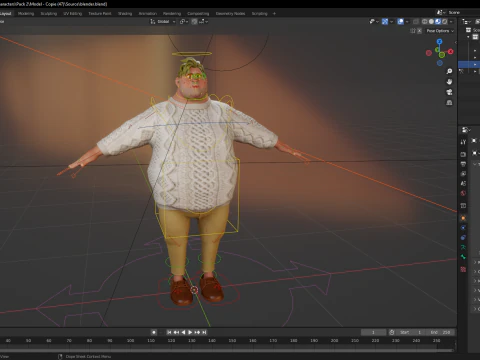
Task: Toggle viewport overlays
Action: (x=401, y=22)
